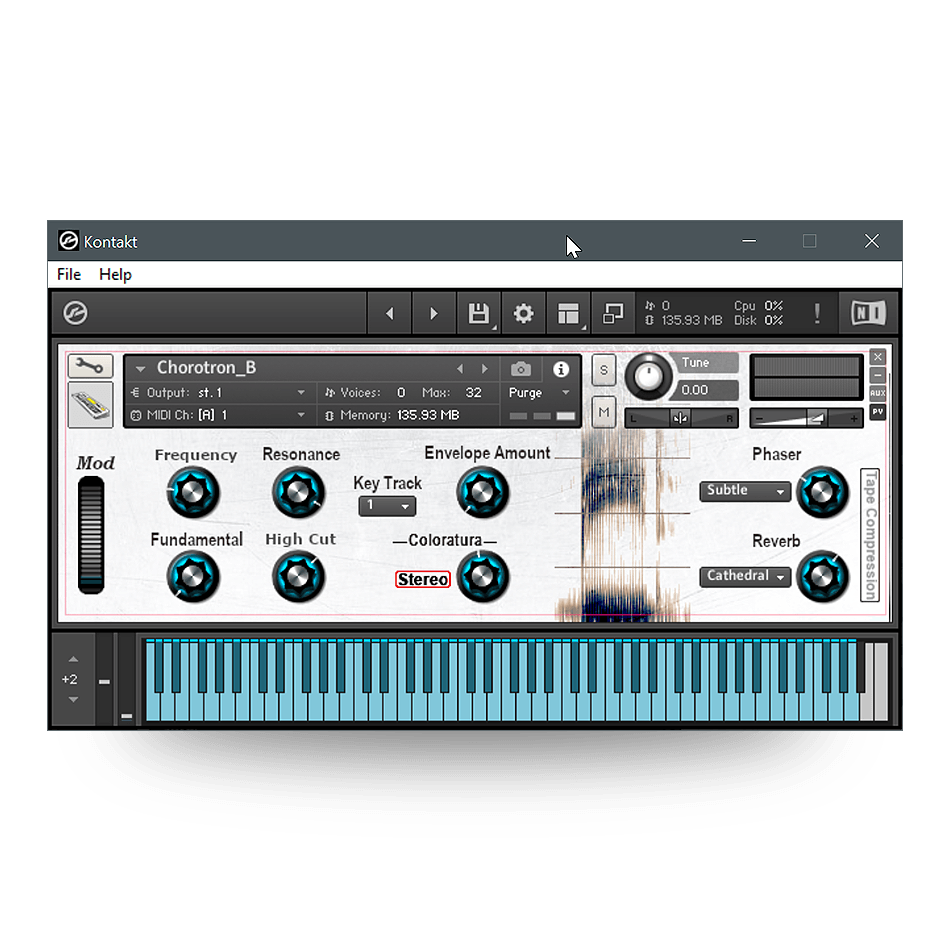The height and width of the screenshot is (950, 950).
Task: Select the previous preset arrow beside Chorotron_B
Action: pos(460,368)
